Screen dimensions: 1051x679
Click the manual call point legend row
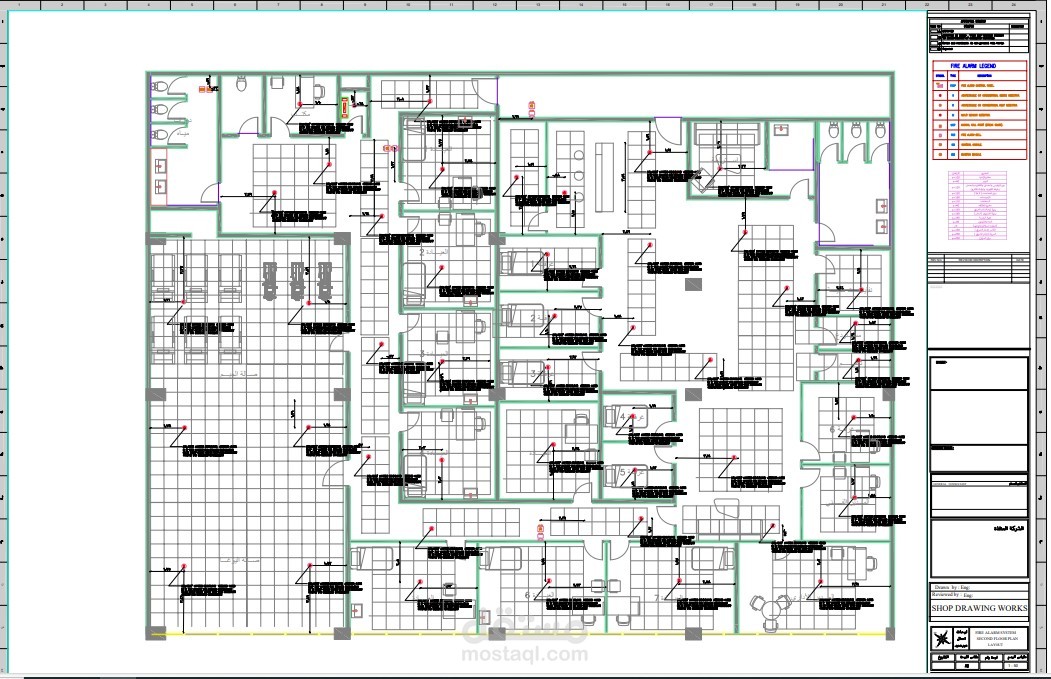point(980,125)
